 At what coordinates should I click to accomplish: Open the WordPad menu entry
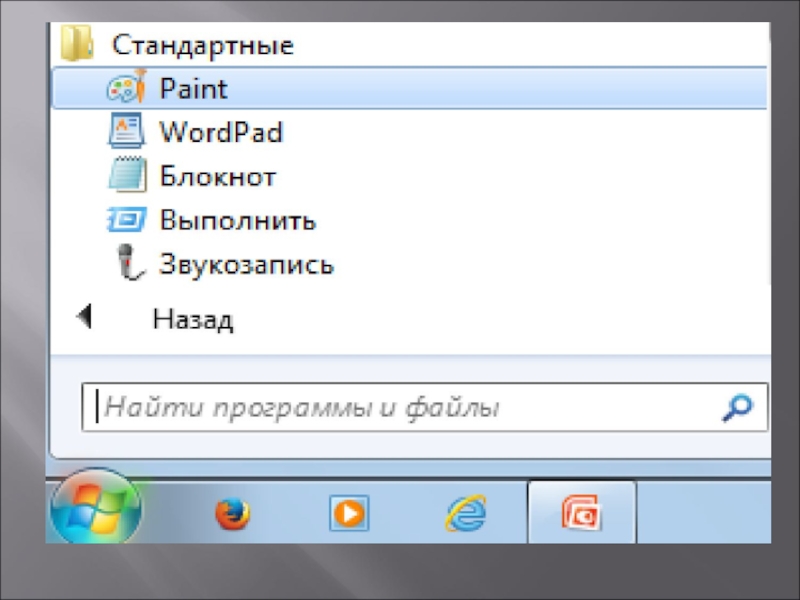(x=221, y=132)
